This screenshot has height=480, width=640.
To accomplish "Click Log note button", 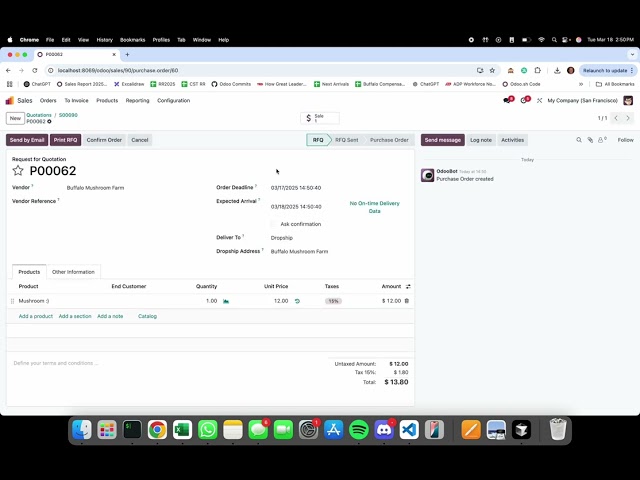I will point(481,140).
